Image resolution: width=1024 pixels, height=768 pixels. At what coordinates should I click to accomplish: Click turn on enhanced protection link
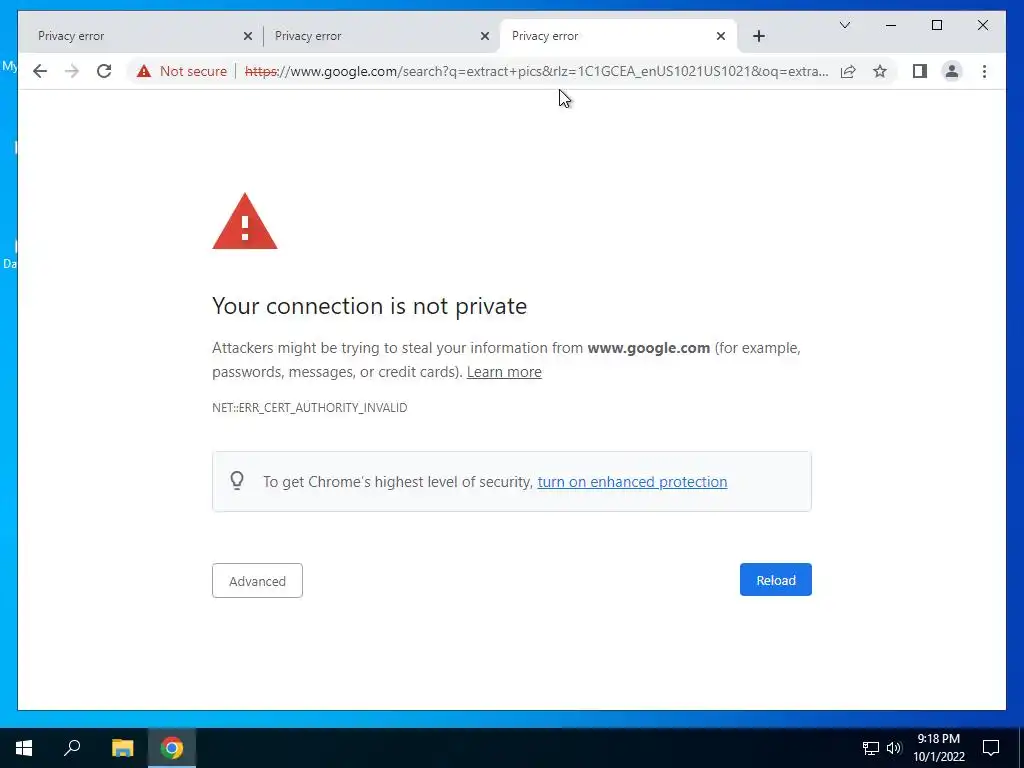point(632,482)
